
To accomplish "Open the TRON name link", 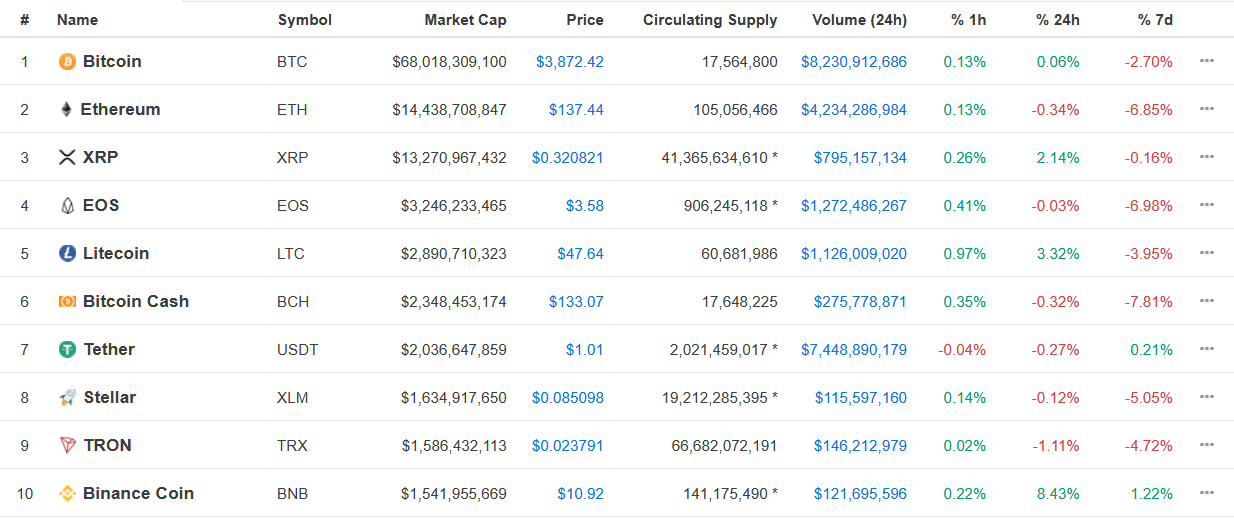I will click(108, 446).
